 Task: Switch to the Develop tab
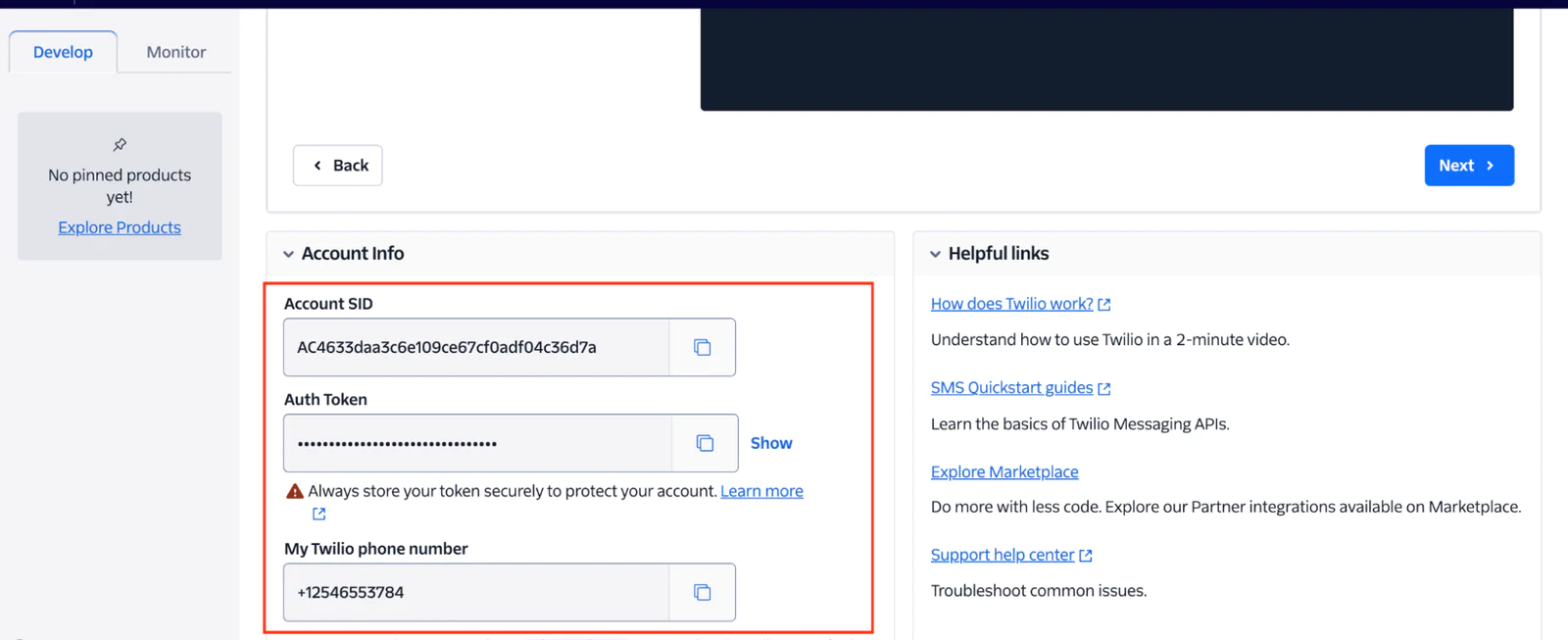[x=63, y=52]
